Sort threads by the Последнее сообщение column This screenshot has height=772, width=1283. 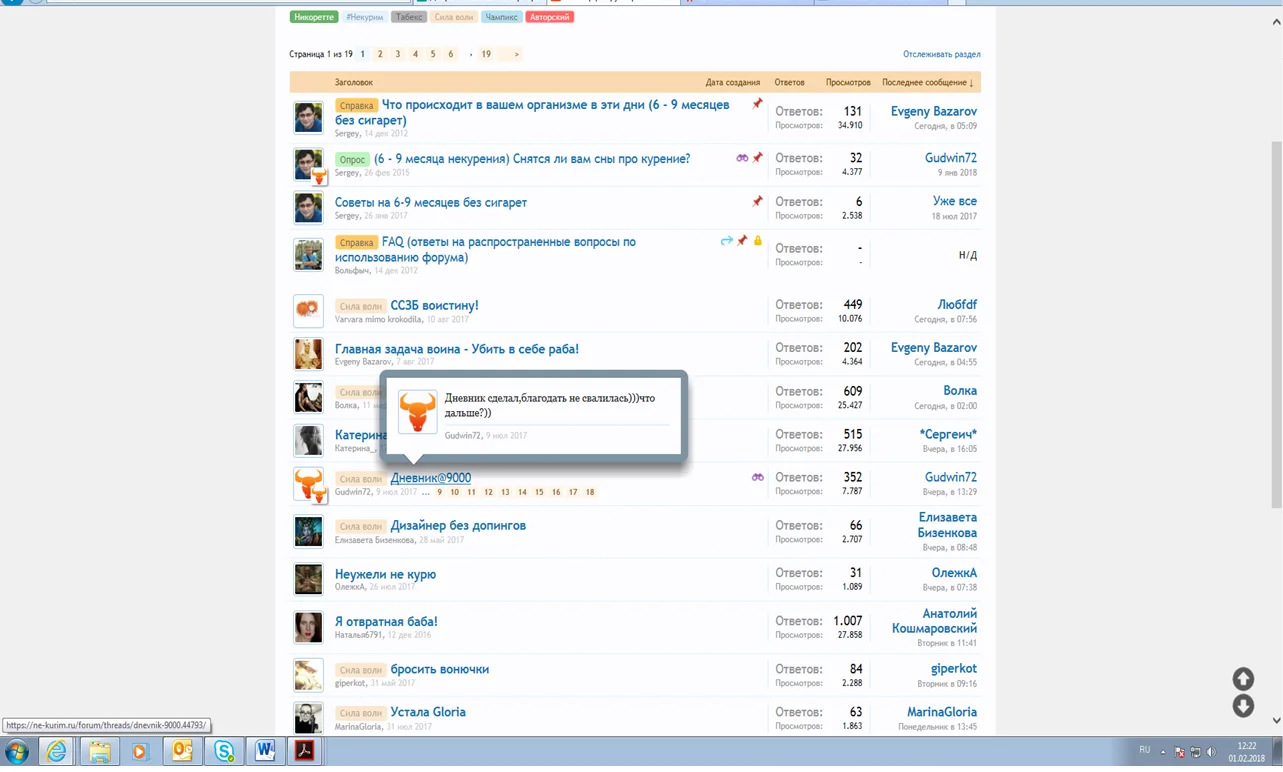coord(923,81)
